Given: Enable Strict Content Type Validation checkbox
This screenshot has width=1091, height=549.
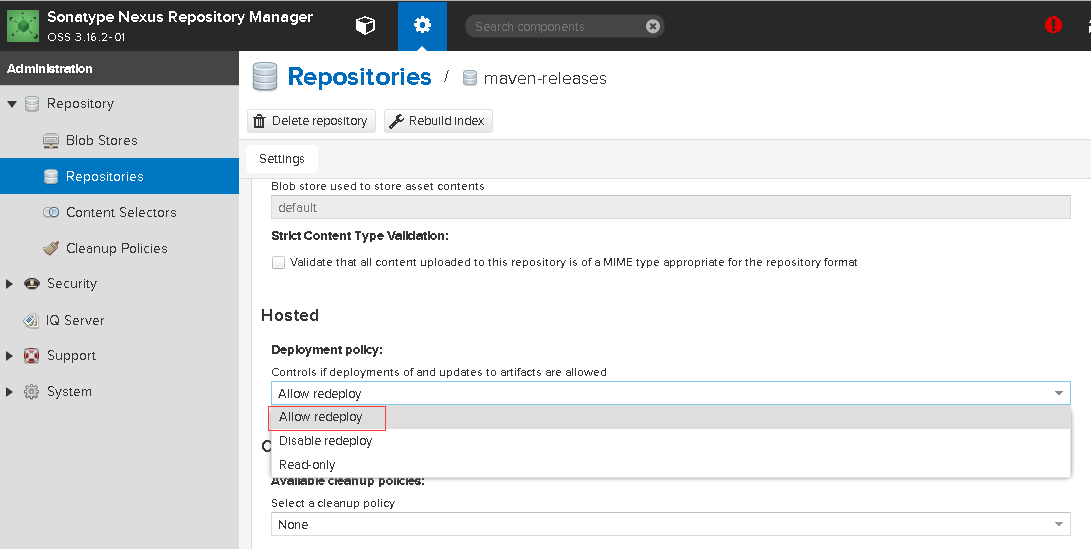Looking at the screenshot, I should coord(278,262).
